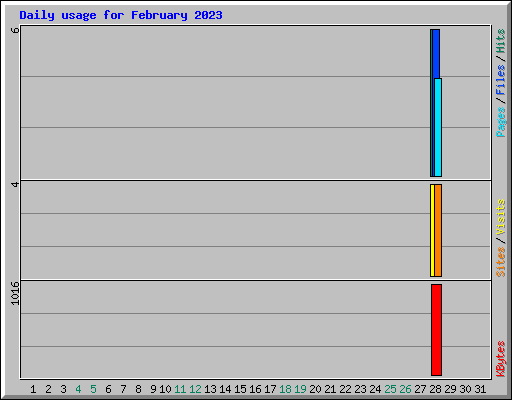
Task: Click green weekend day '26' on the x-axis
Action: [x=405, y=389]
